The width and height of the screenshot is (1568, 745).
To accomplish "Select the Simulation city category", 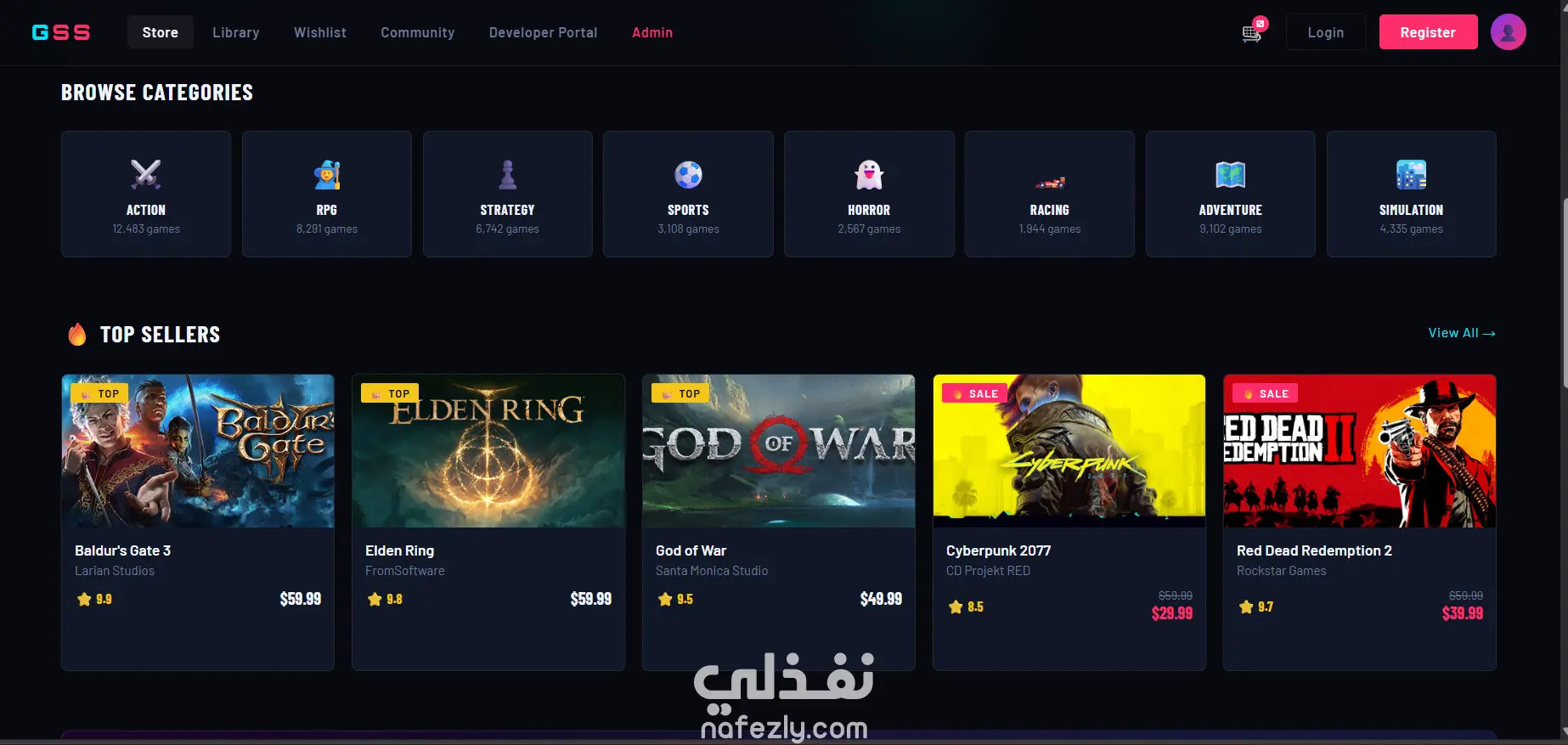I will point(1411,174).
